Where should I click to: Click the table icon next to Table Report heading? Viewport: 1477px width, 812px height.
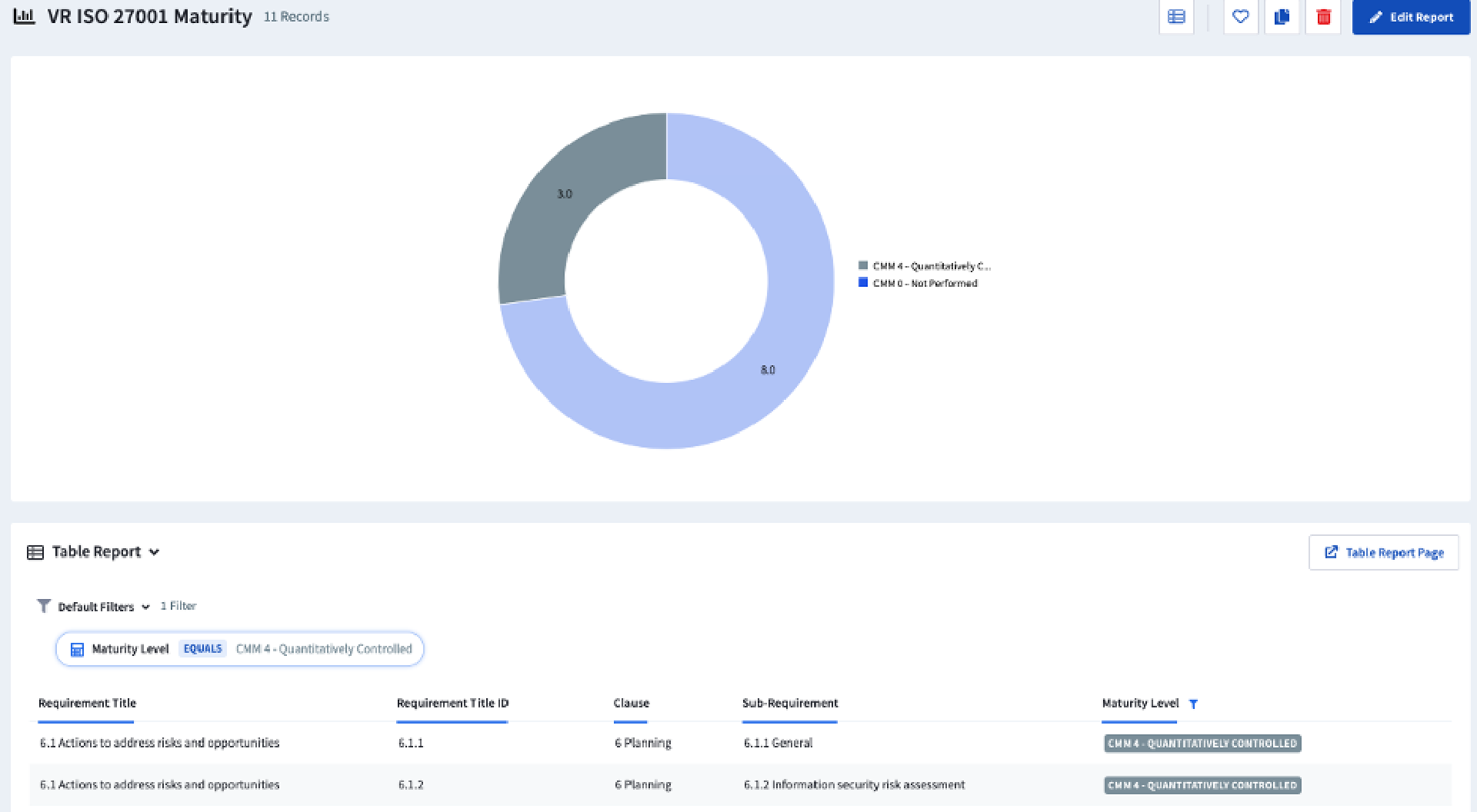pyautogui.click(x=36, y=551)
